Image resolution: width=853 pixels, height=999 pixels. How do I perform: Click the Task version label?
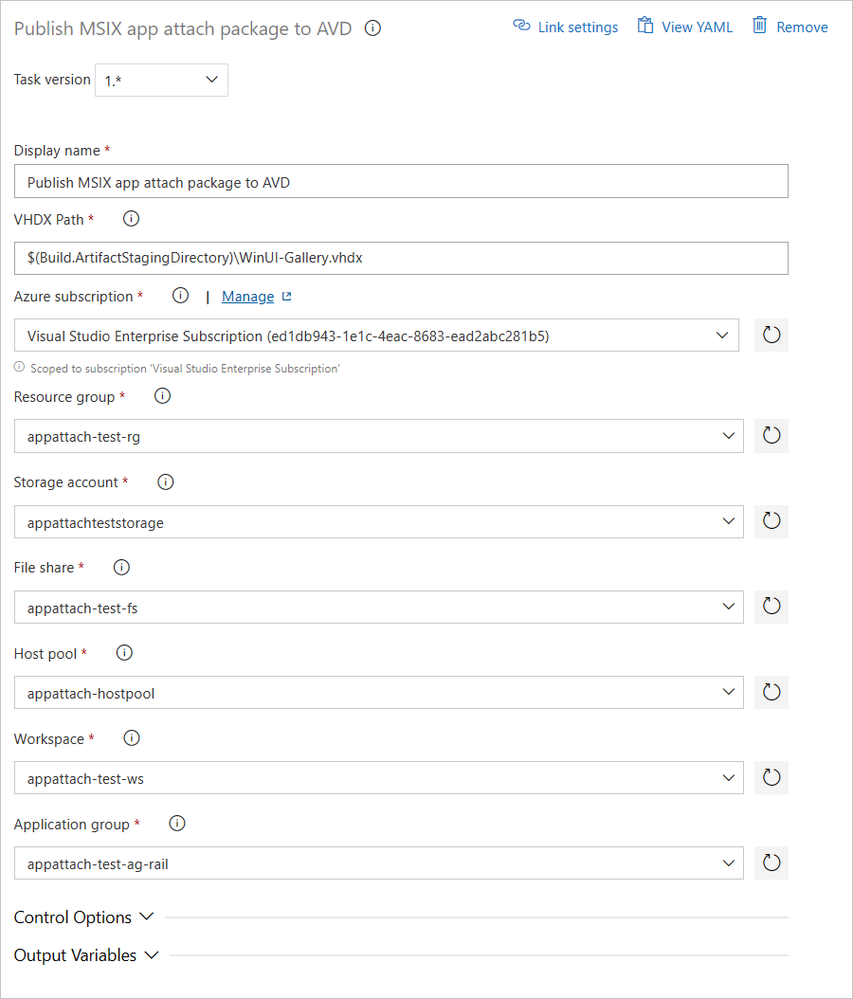pyautogui.click(x=52, y=80)
